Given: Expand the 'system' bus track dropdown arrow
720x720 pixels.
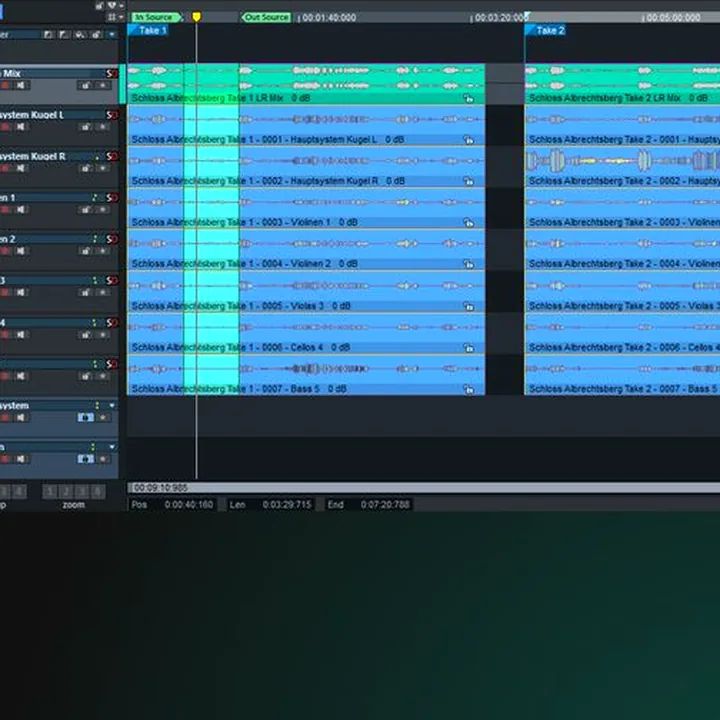Looking at the screenshot, I should pyautogui.click(x=112, y=405).
